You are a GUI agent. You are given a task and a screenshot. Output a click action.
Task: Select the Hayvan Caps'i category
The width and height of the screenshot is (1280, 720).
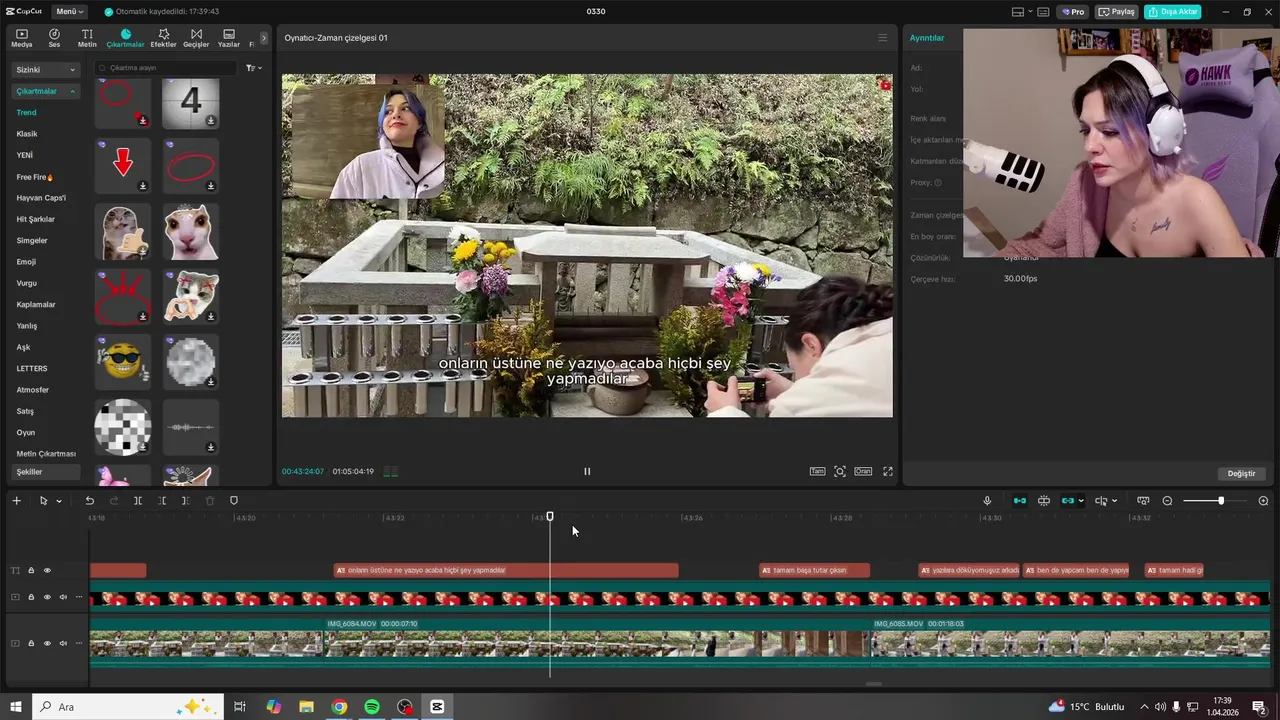pos(41,198)
